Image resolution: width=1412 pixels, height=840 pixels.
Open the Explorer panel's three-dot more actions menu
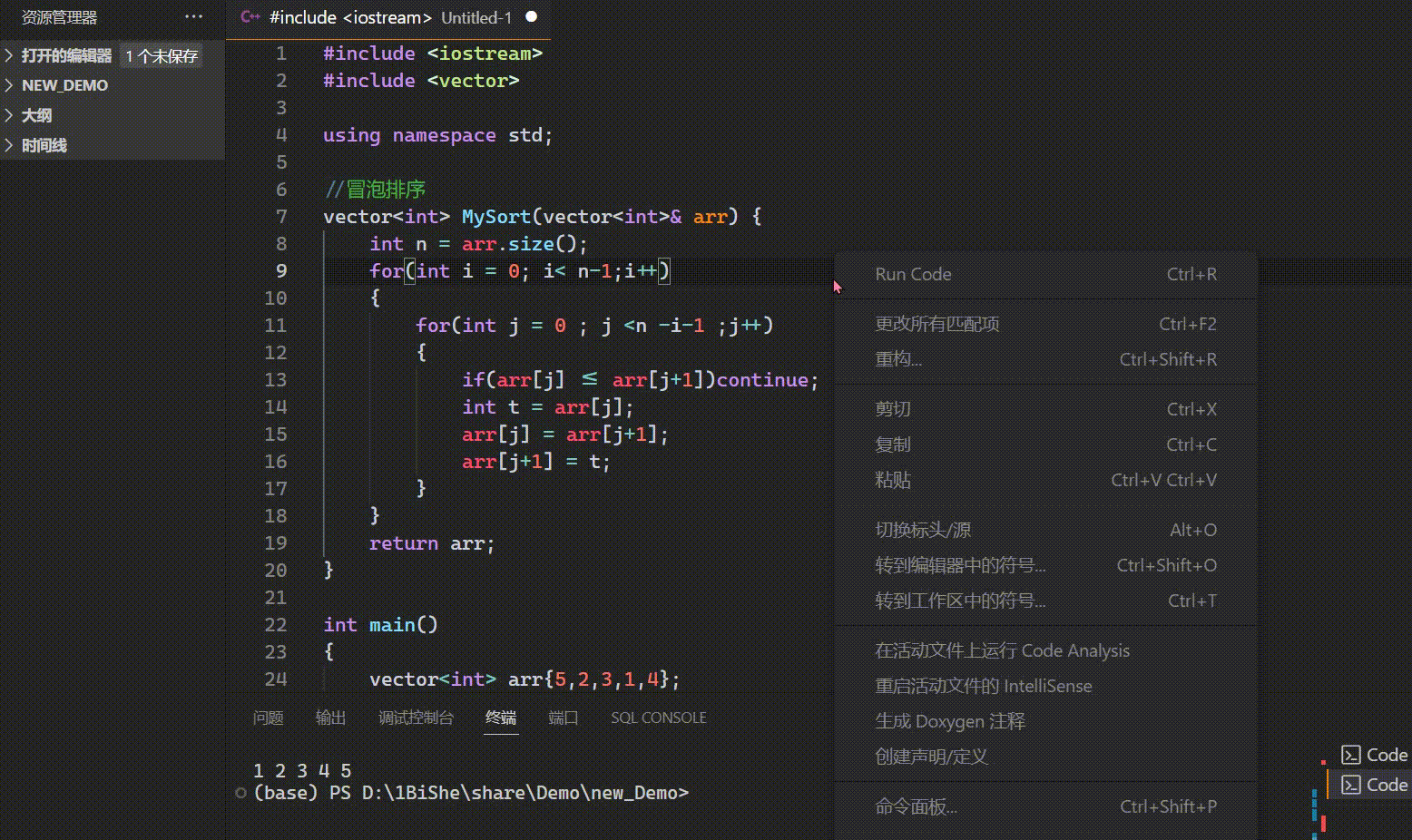click(x=193, y=17)
